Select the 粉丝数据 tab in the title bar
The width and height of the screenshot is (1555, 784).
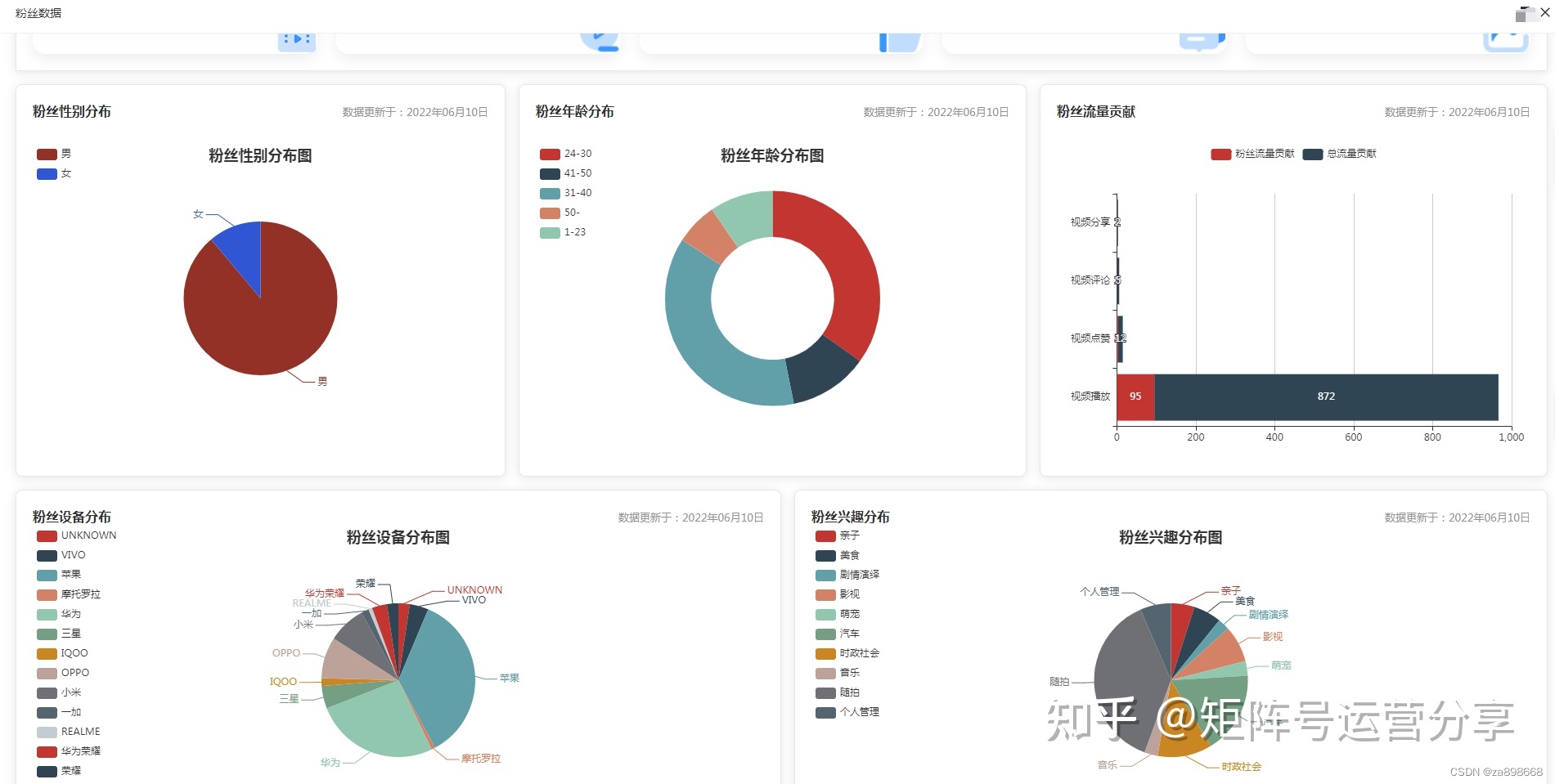pyautogui.click(x=38, y=13)
